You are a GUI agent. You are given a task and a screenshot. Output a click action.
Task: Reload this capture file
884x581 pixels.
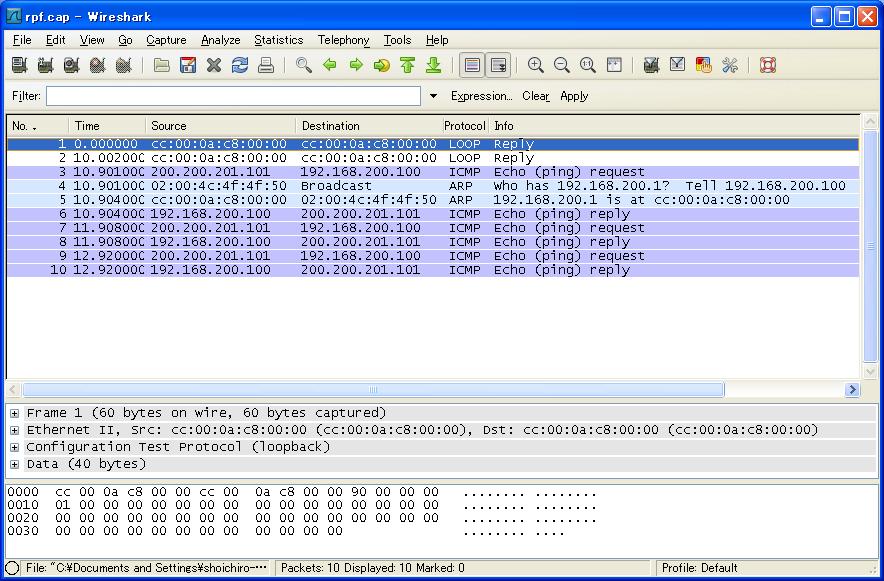[x=240, y=65]
